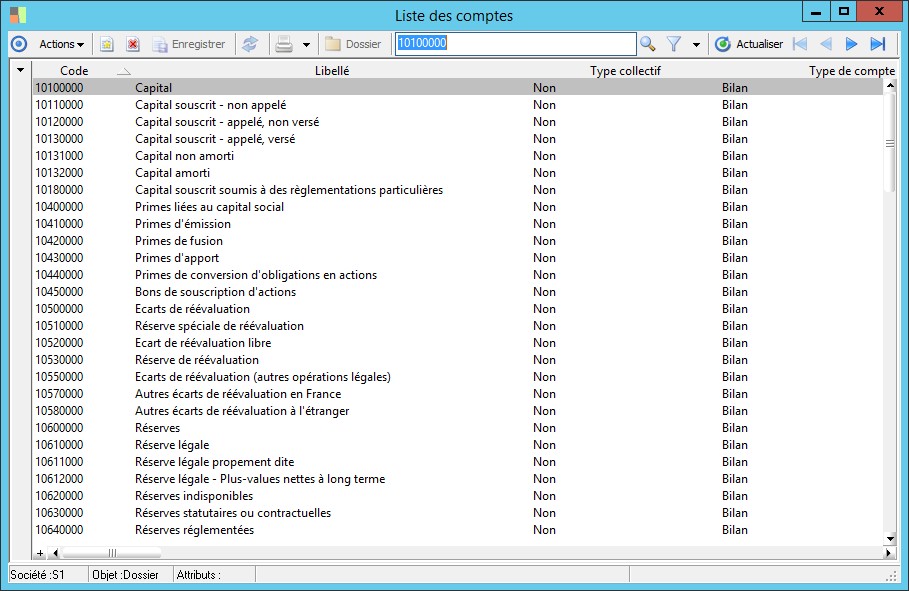Click the printer icon
This screenshot has width=909, height=591.
point(284,44)
